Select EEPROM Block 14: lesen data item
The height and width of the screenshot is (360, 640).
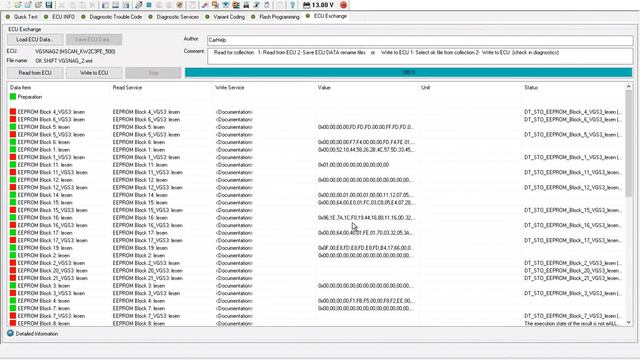point(45,195)
